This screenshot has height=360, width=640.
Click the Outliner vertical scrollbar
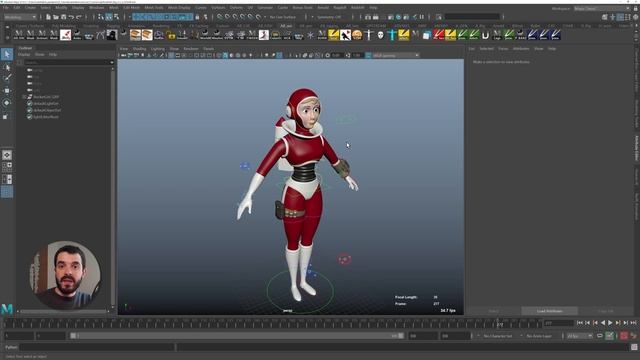[x=113, y=188]
